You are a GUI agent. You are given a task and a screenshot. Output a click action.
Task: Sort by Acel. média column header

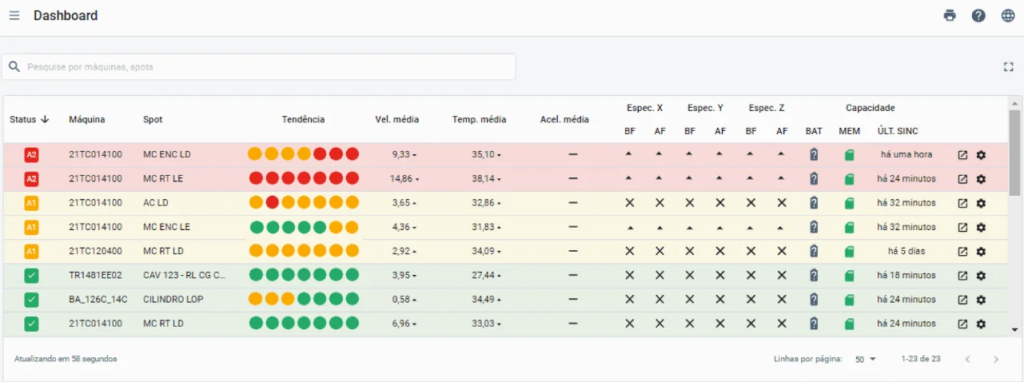point(565,119)
